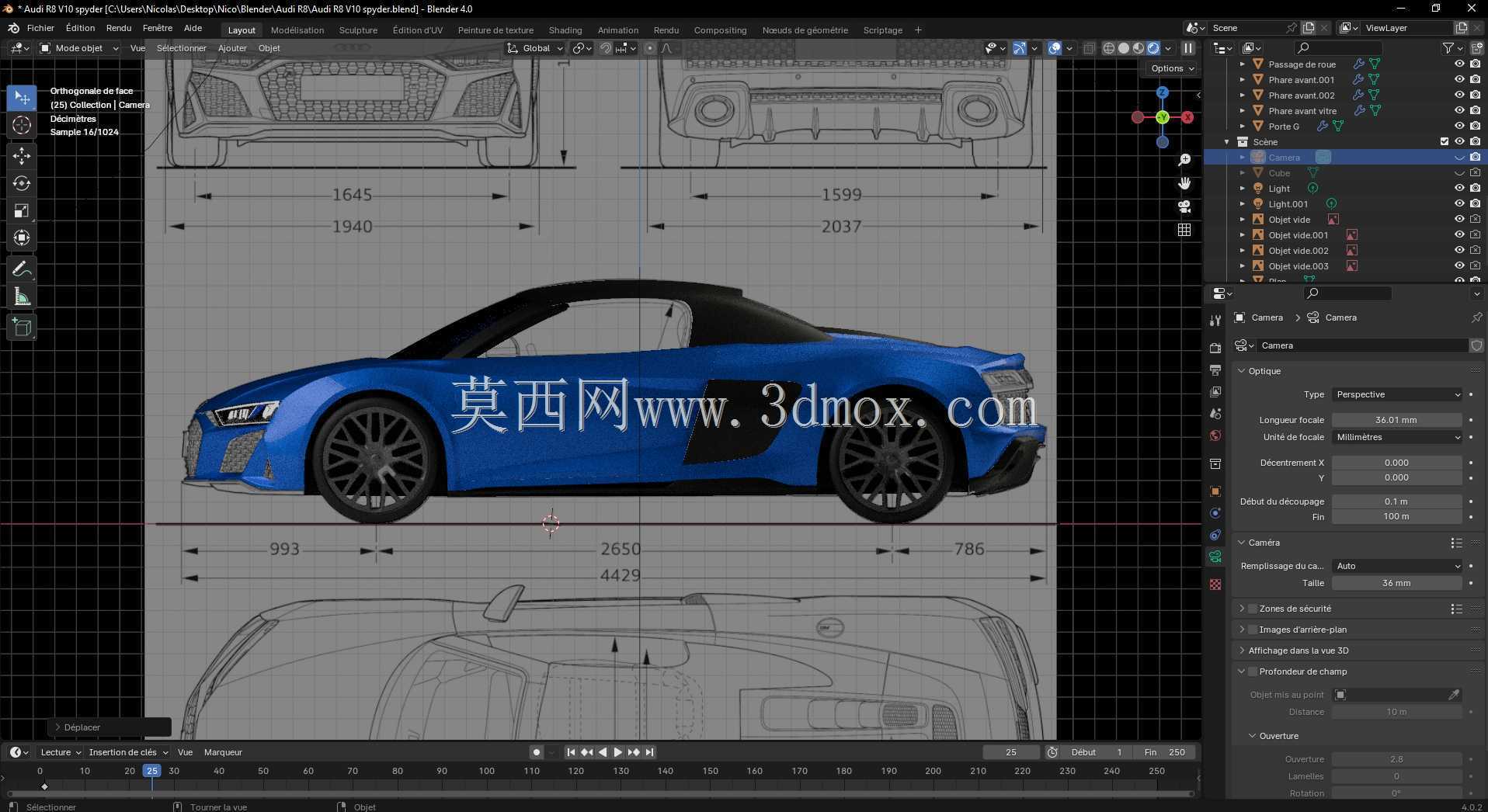Expand Affichage dans la vue 3D panel
1488x812 pixels.
coord(1242,651)
